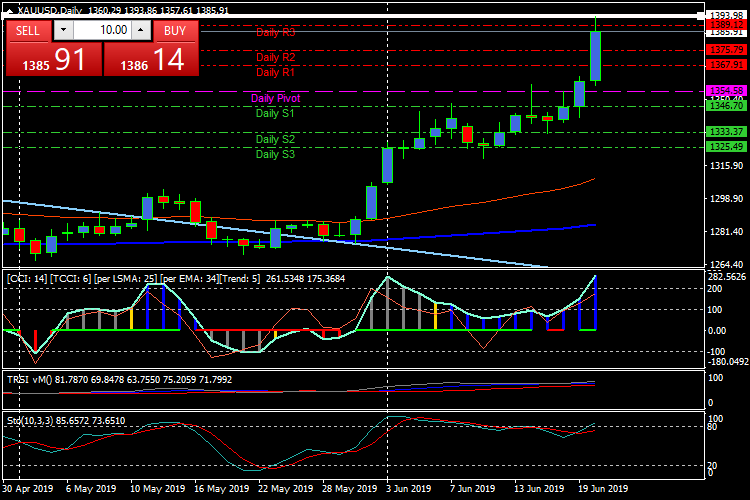750x500 pixels.
Task: Click the red 1375.79 resistance price tag
Action: point(723,49)
